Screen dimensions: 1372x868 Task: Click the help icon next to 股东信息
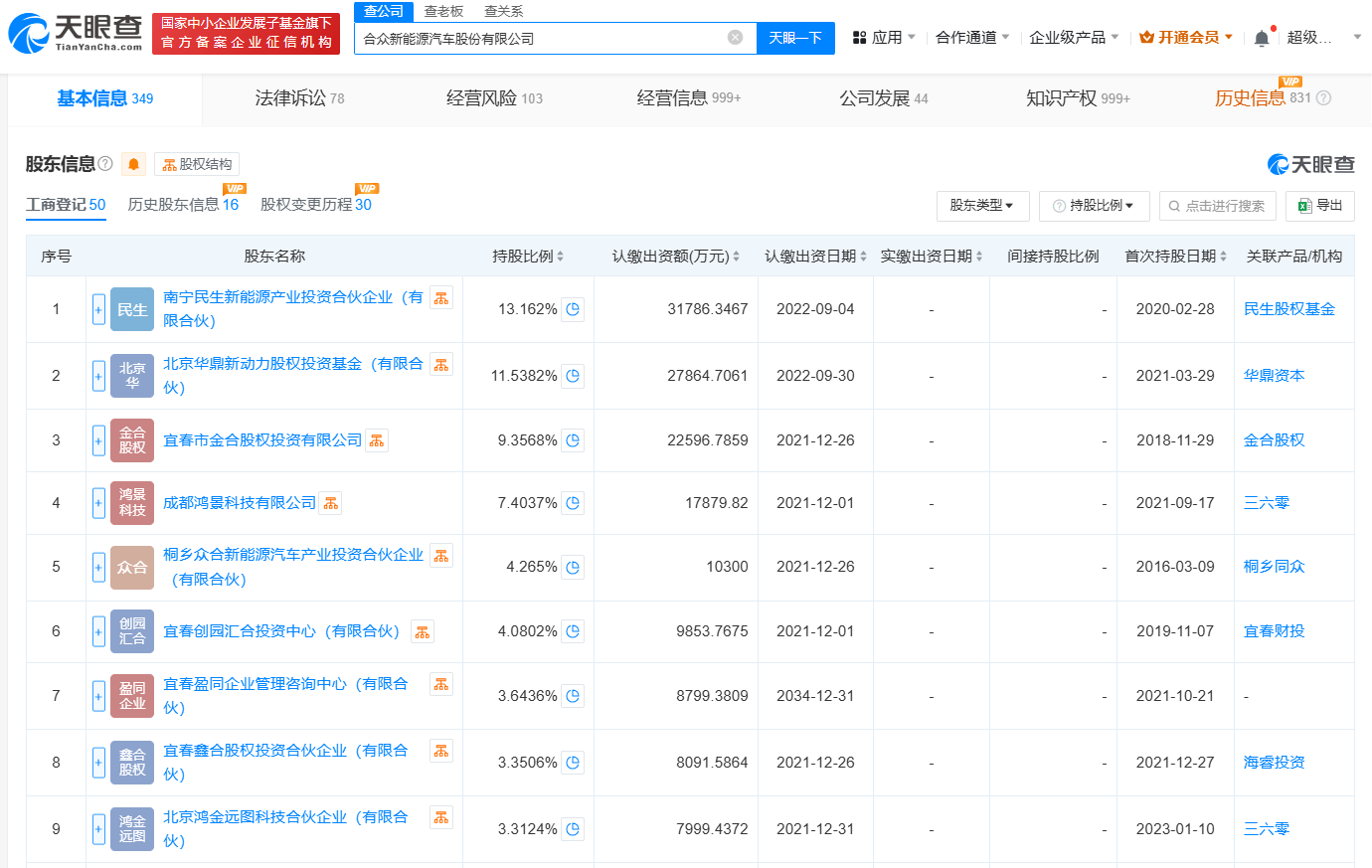(105, 163)
